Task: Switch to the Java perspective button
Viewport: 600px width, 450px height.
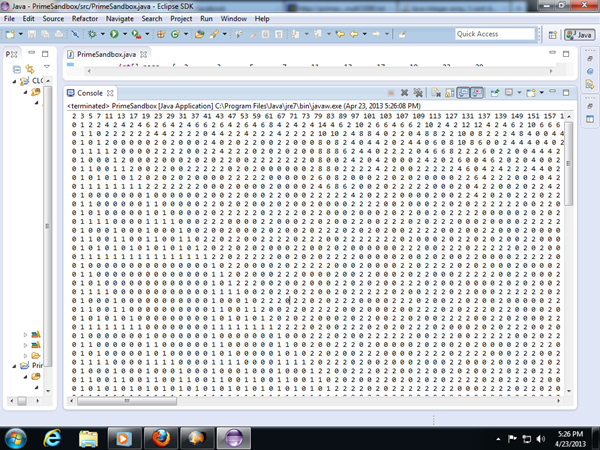Action: tap(580, 35)
